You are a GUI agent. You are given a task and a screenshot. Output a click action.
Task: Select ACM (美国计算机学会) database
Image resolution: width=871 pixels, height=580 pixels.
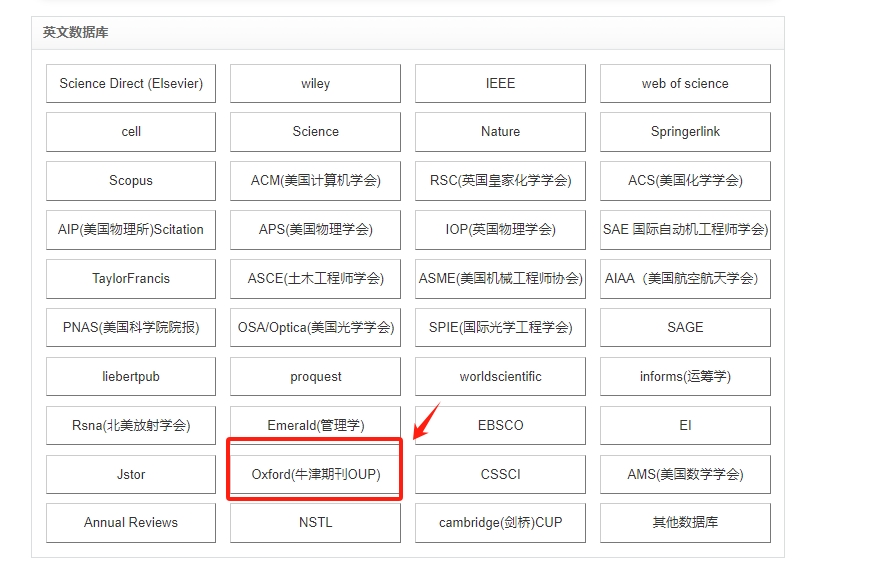[315, 181]
